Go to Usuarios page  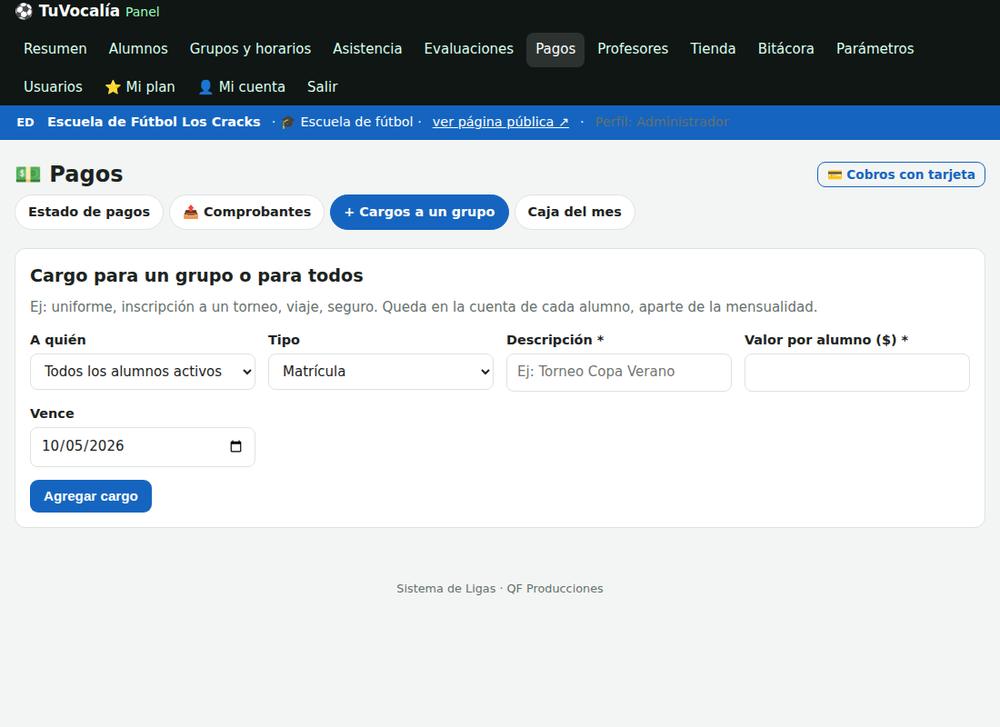[53, 87]
